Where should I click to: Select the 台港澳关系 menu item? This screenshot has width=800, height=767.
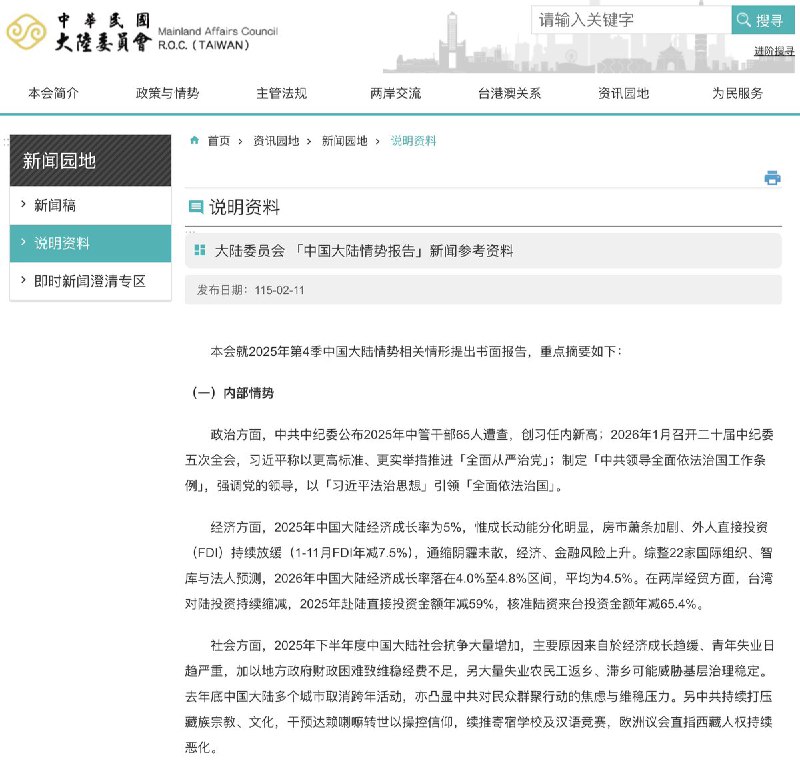pyautogui.click(x=509, y=92)
